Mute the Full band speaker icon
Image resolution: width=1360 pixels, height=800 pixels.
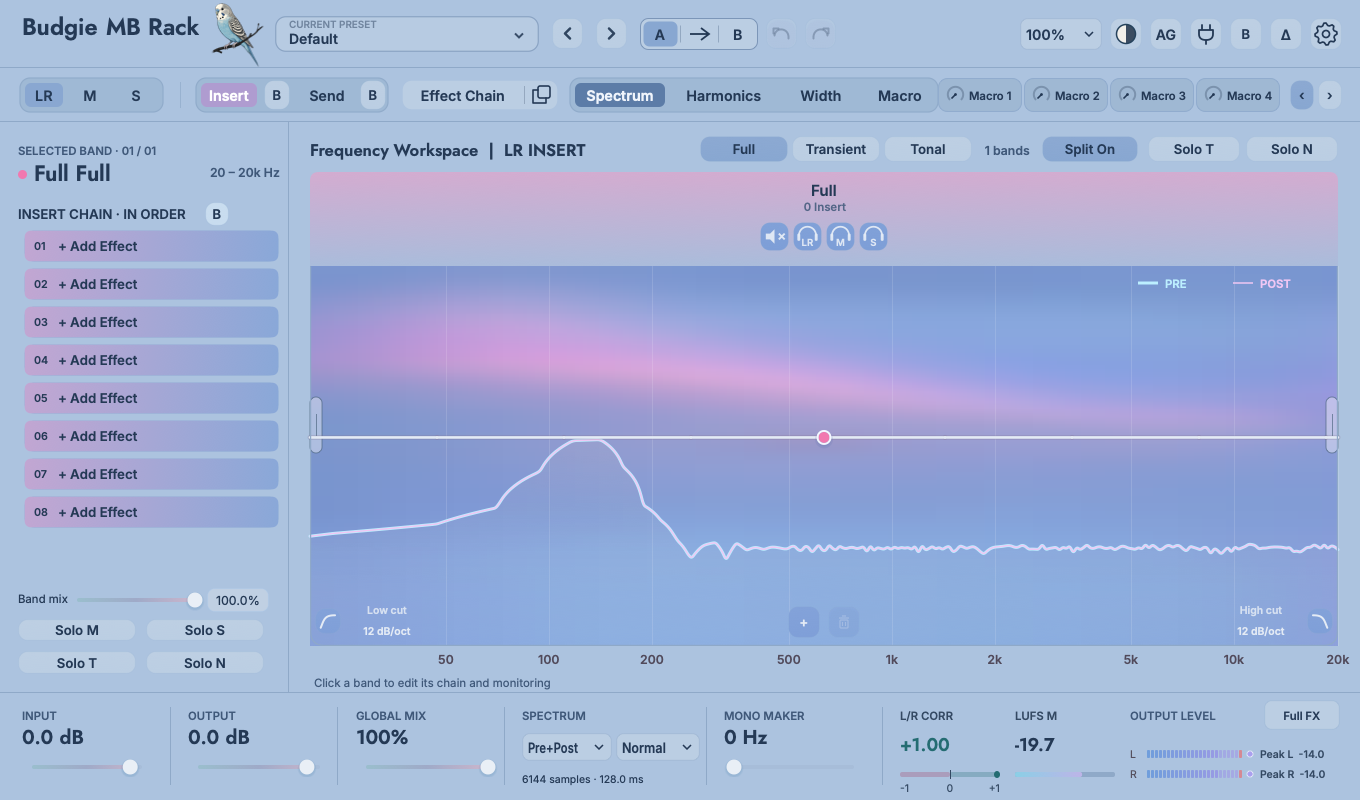tap(774, 237)
